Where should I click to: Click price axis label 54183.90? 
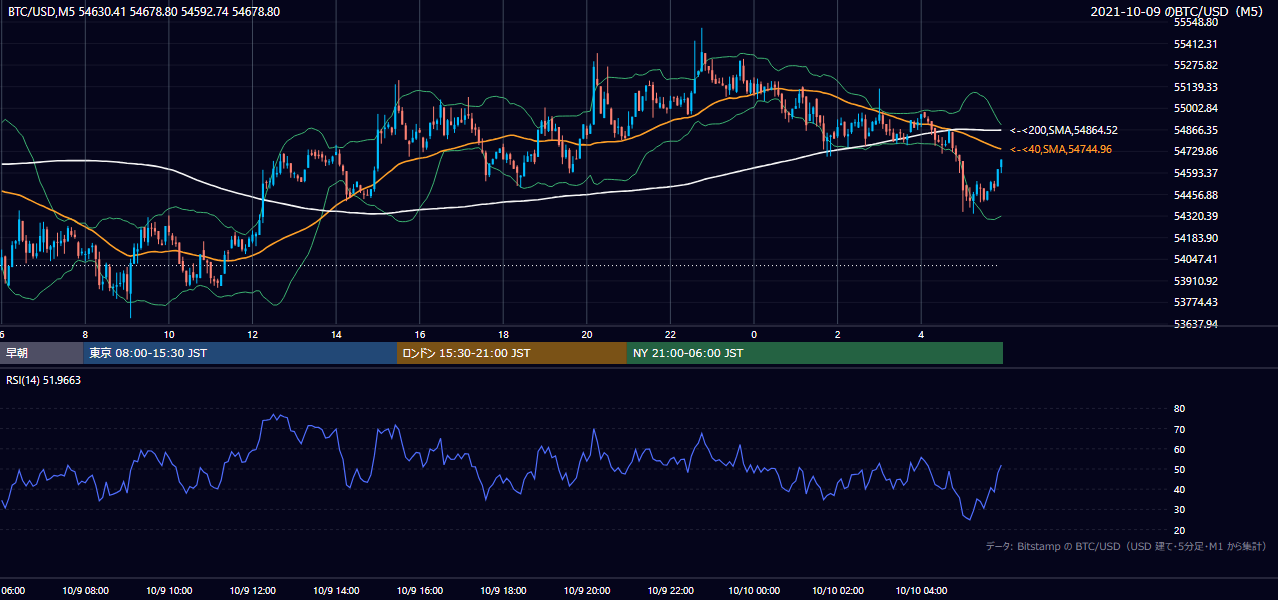[1196, 238]
